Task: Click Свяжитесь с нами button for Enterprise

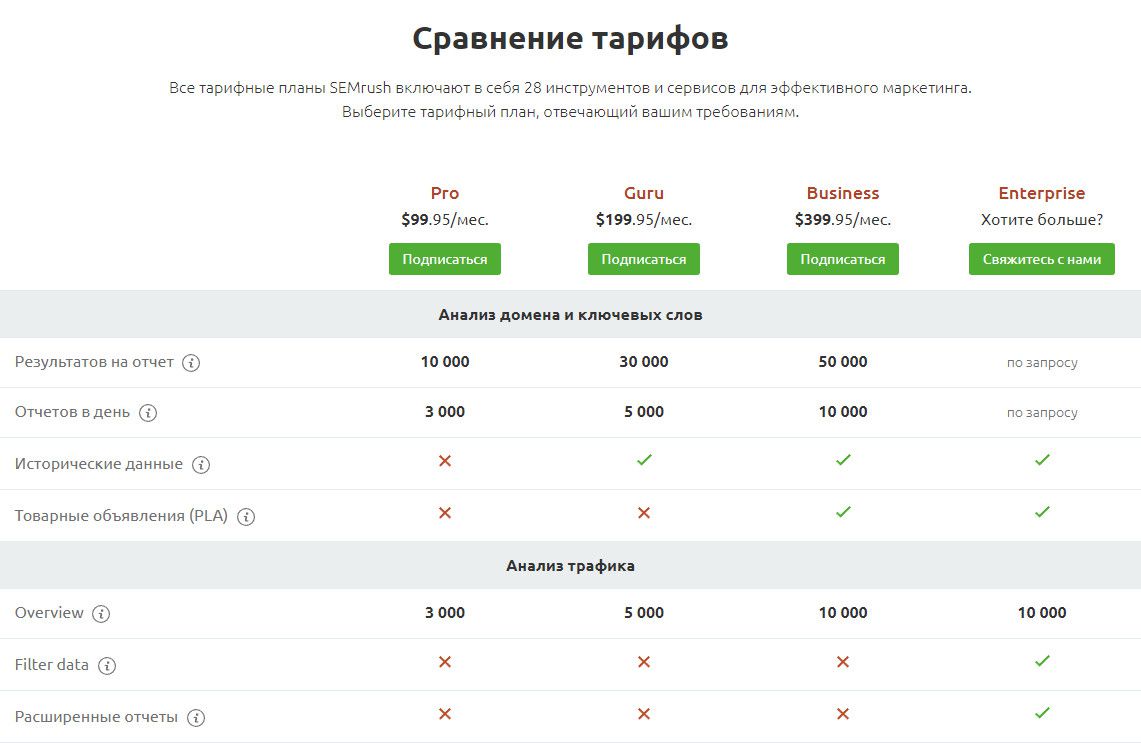Action: tap(1041, 259)
